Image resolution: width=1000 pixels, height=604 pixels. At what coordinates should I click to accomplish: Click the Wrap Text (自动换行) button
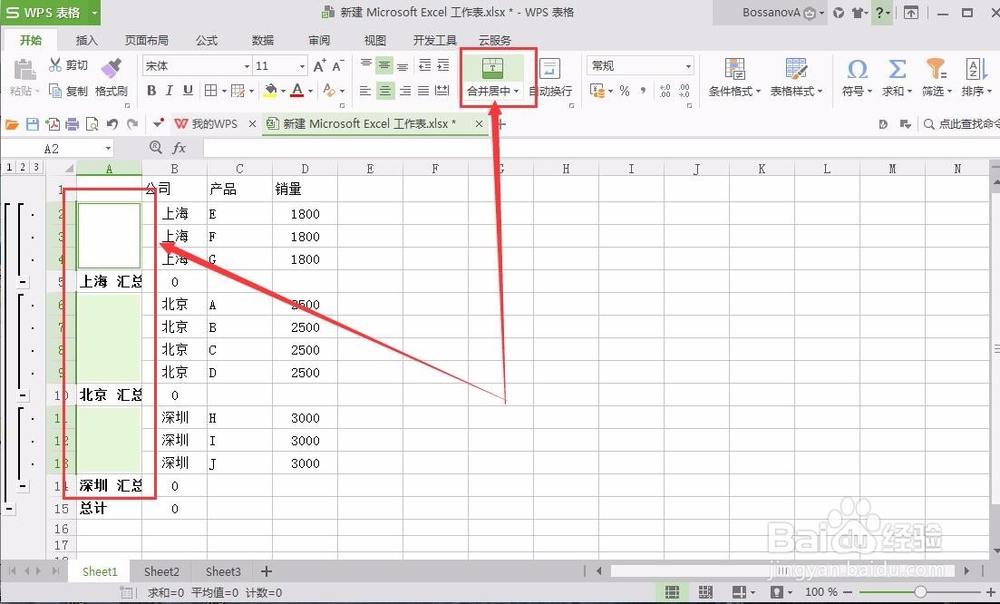tap(550, 78)
